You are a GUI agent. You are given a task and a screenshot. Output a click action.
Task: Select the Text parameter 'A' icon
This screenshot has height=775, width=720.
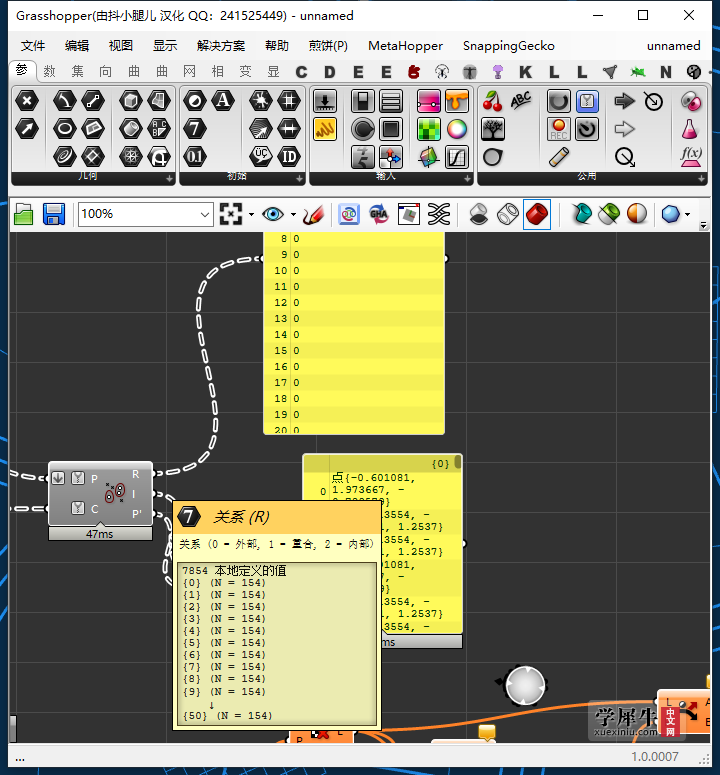point(223,101)
